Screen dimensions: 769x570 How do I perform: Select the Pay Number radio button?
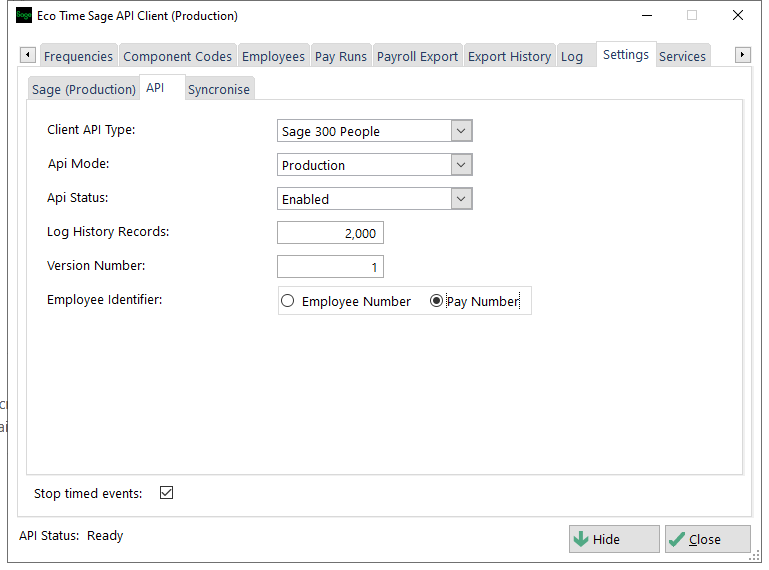pyautogui.click(x=436, y=301)
